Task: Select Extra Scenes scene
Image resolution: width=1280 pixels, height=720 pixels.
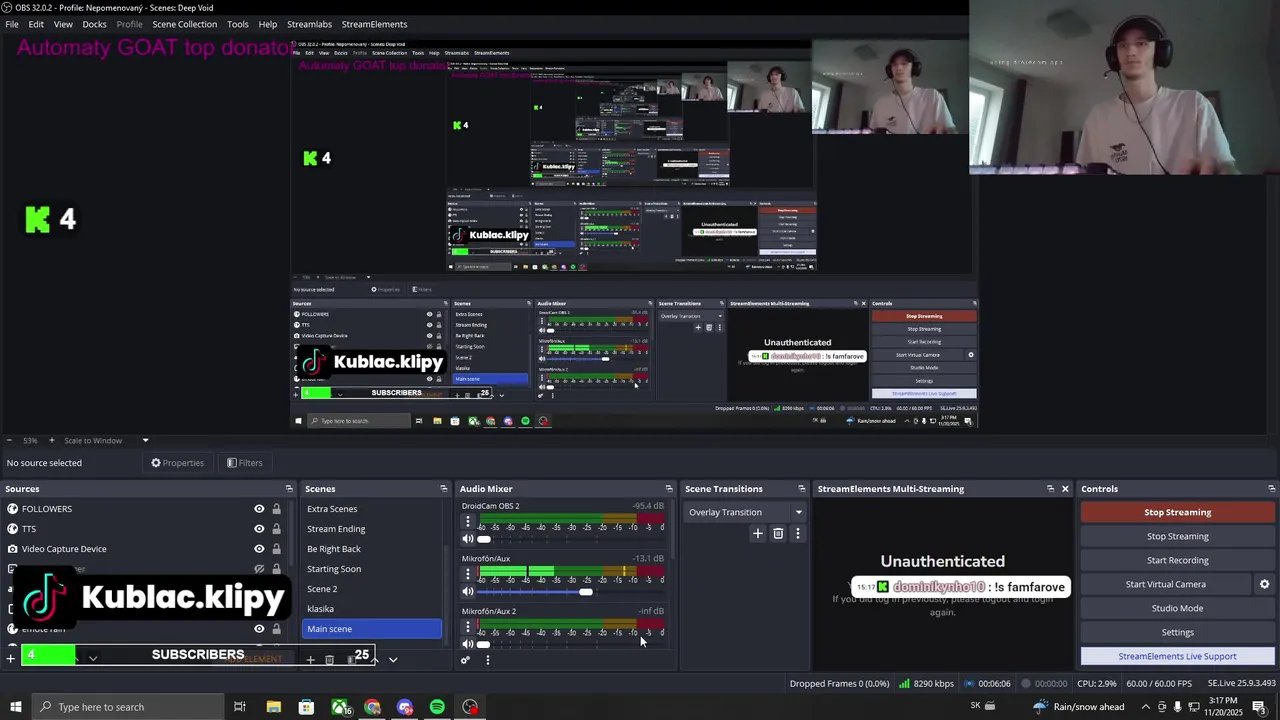Action: [372, 509]
